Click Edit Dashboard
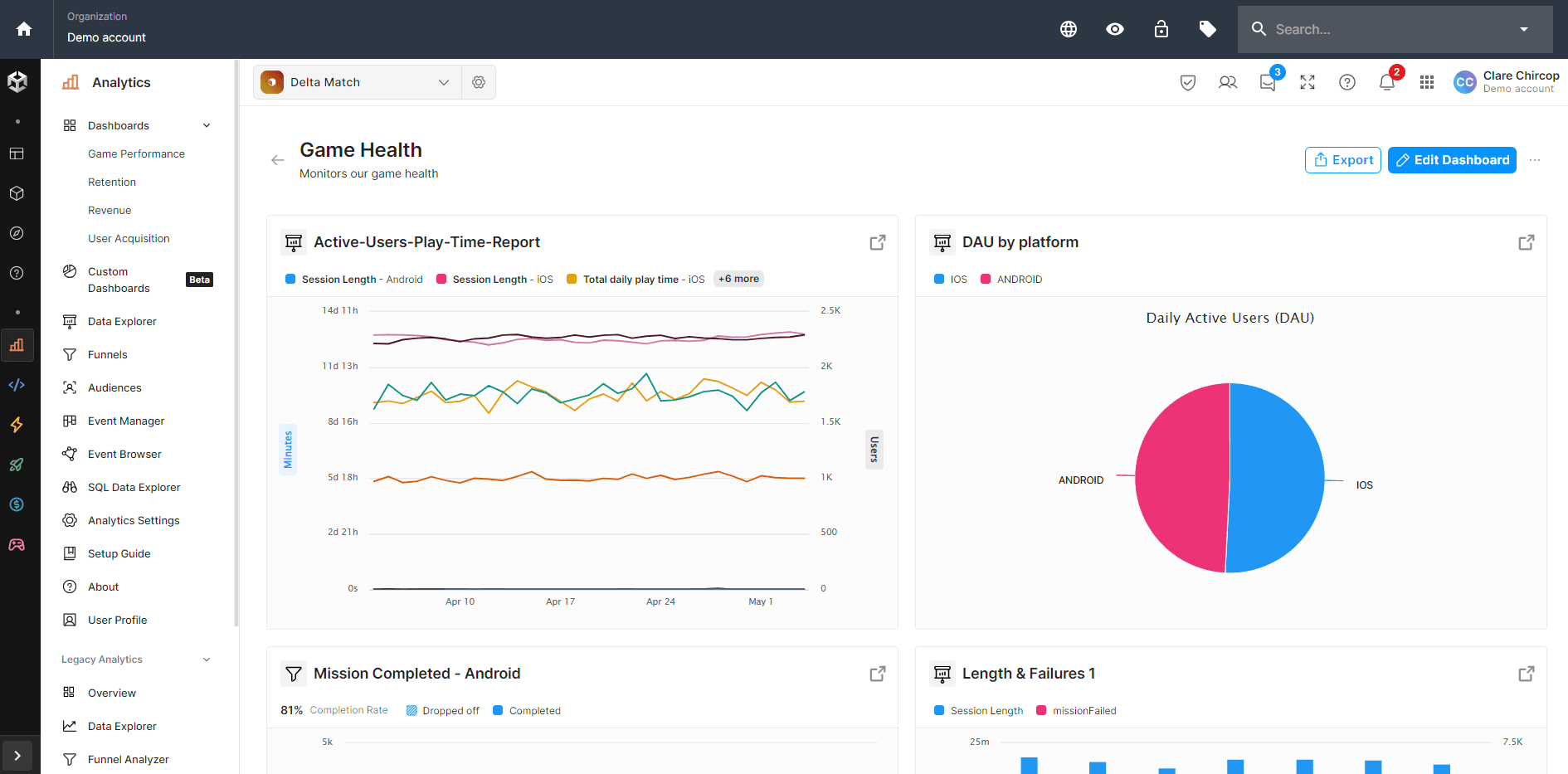The image size is (1568, 774). pyautogui.click(x=1452, y=159)
